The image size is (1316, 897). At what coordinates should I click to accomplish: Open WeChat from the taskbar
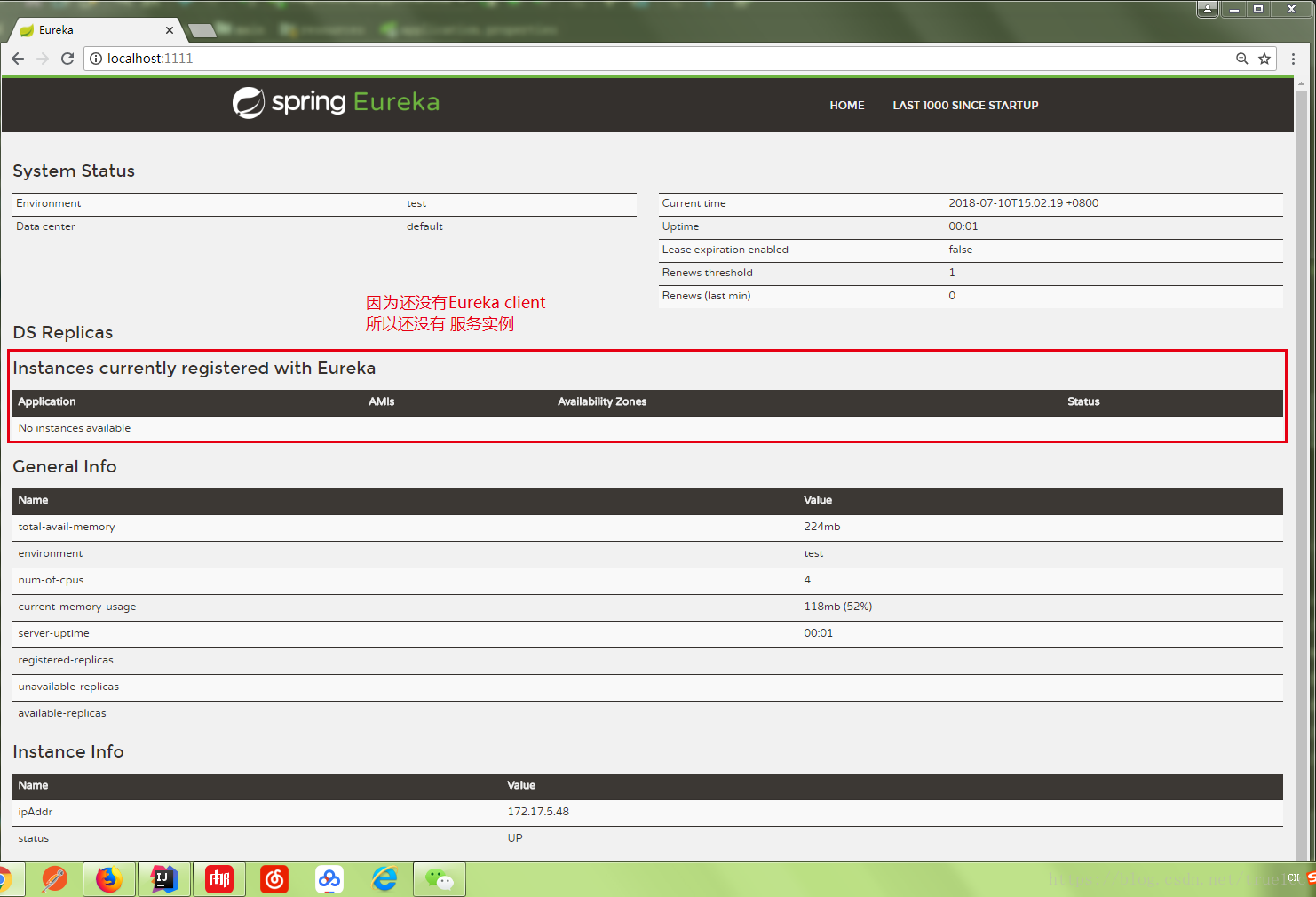[440, 879]
